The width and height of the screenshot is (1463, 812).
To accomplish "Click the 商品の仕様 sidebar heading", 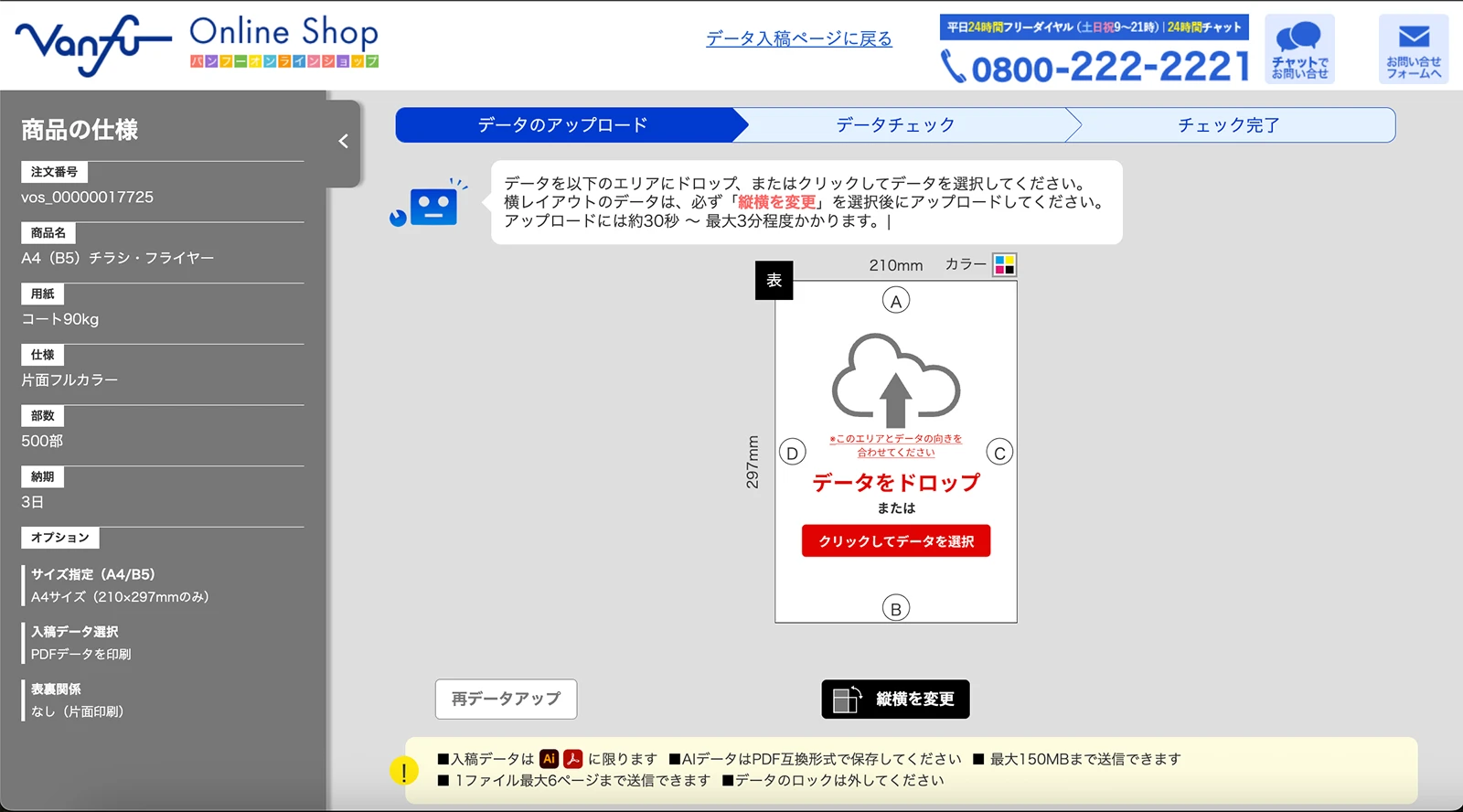I will pyautogui.click(x=80, y=130).
